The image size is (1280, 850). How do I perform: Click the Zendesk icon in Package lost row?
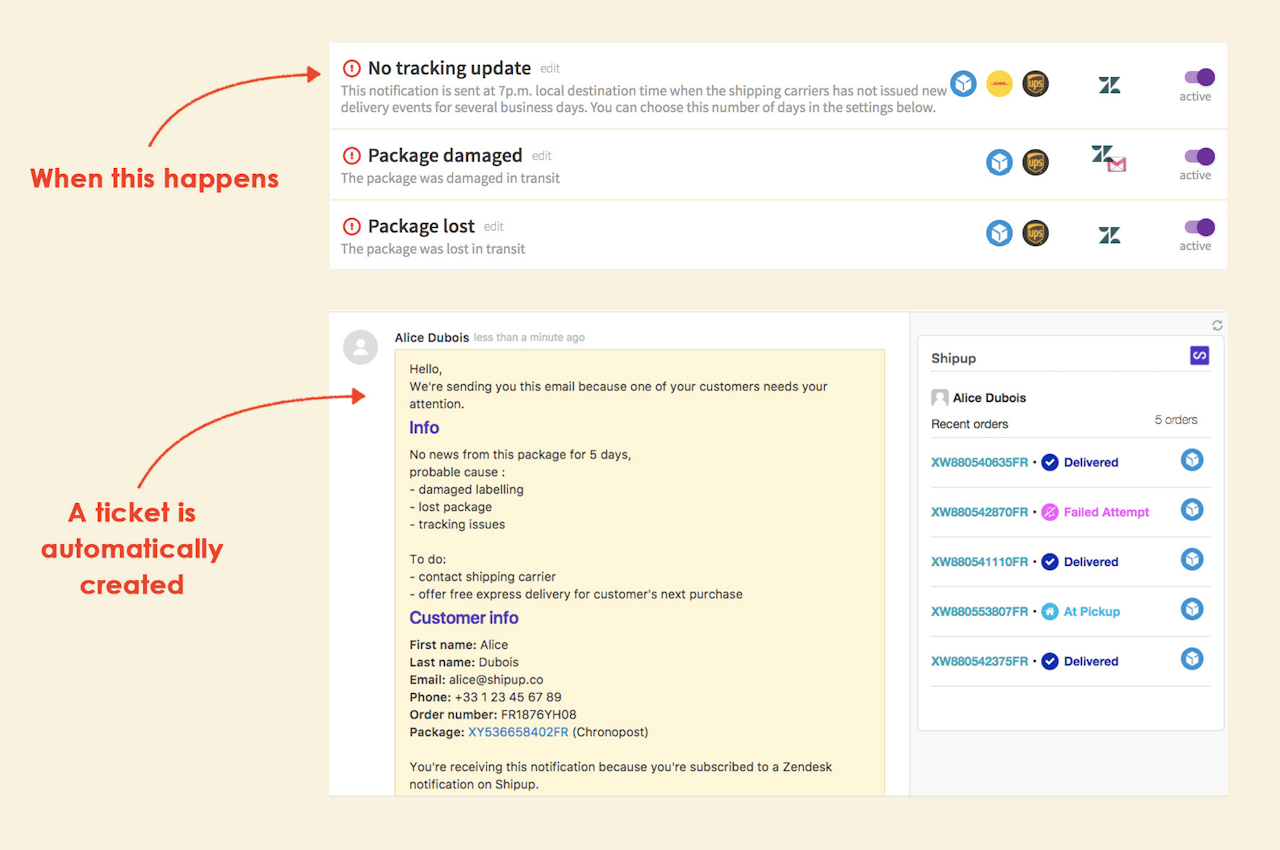pyautogui.click(x=1109, y=235)
